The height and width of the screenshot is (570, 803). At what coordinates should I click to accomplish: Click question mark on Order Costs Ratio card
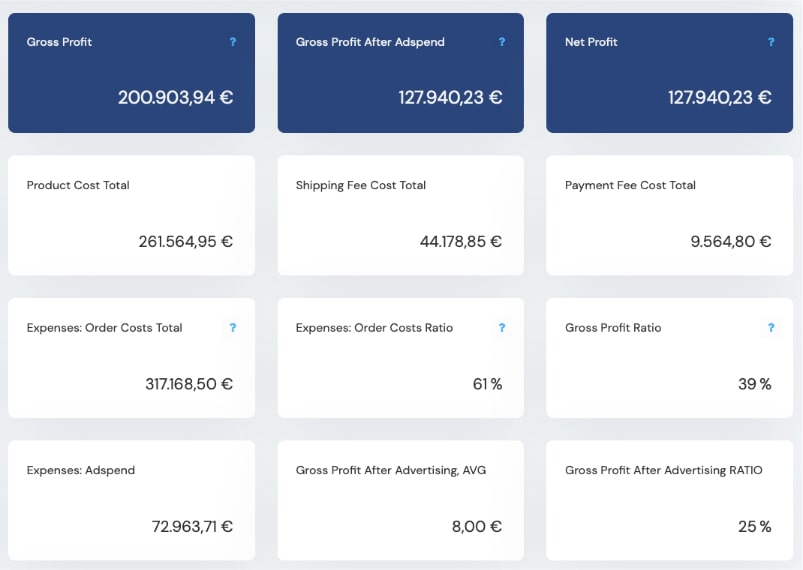point(502,328)
